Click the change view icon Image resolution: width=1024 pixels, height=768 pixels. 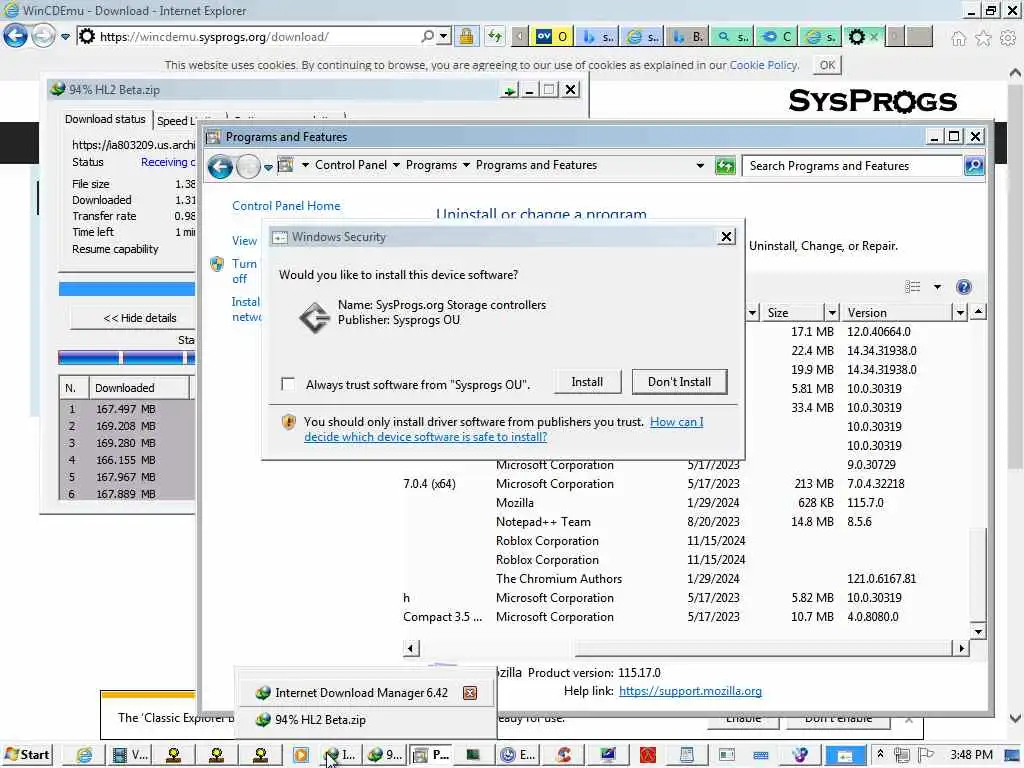[913, 287]
